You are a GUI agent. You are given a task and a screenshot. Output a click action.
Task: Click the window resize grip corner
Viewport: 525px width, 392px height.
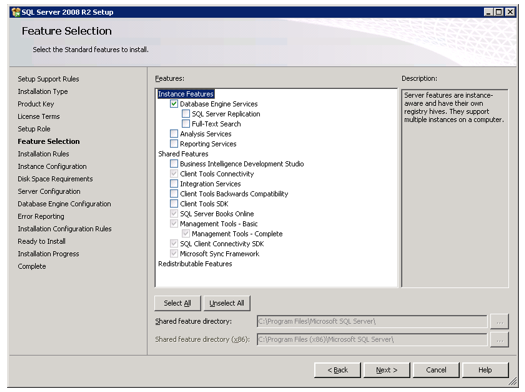tap(513, 382)
